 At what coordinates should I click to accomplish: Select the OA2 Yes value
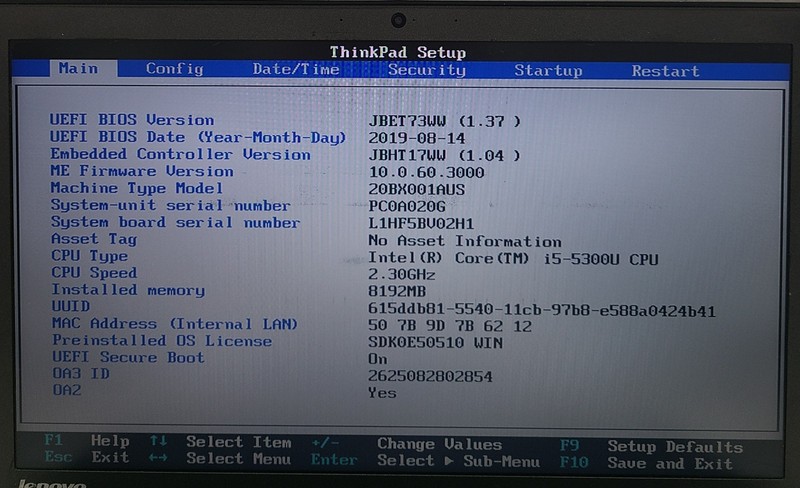(x=382, y=393)
